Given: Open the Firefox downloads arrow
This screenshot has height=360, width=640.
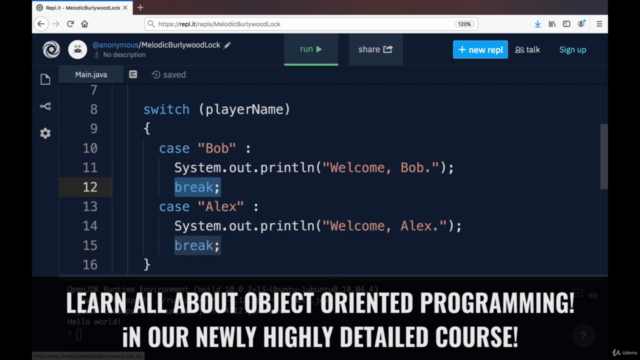Looking at the screenshot, I should pos(538,24).
